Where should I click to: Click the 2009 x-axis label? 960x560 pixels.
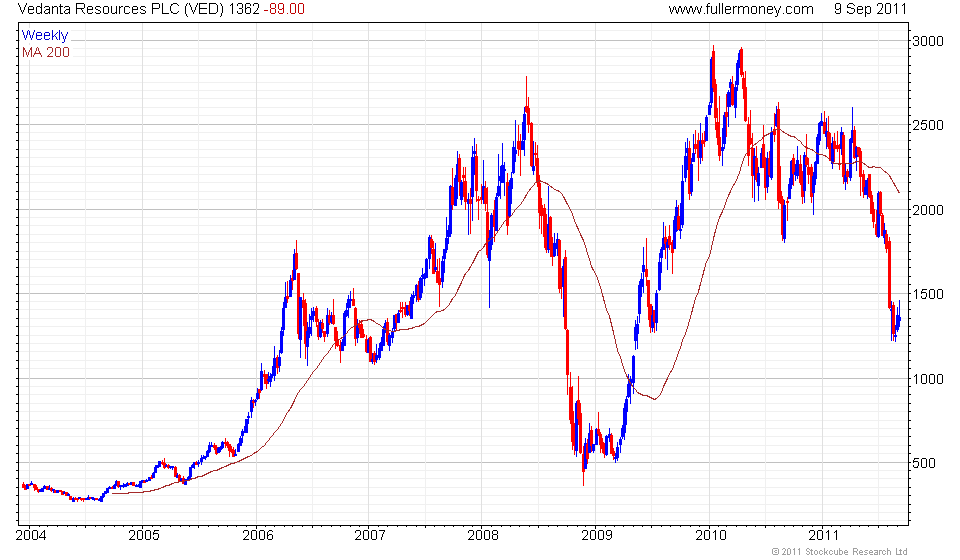tap(597, 536)
